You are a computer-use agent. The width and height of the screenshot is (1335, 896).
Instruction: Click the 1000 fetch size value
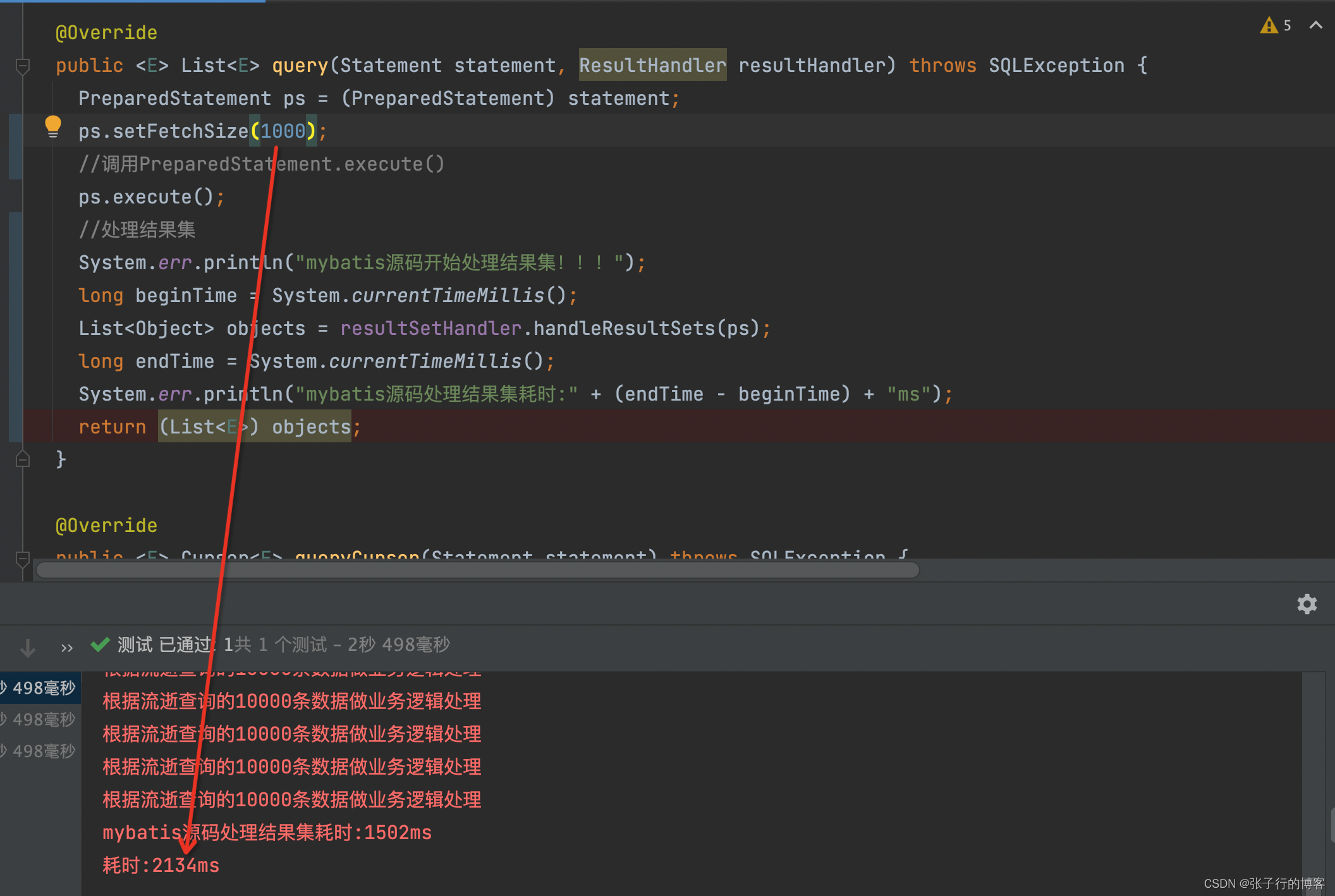(x=283, y=131)
